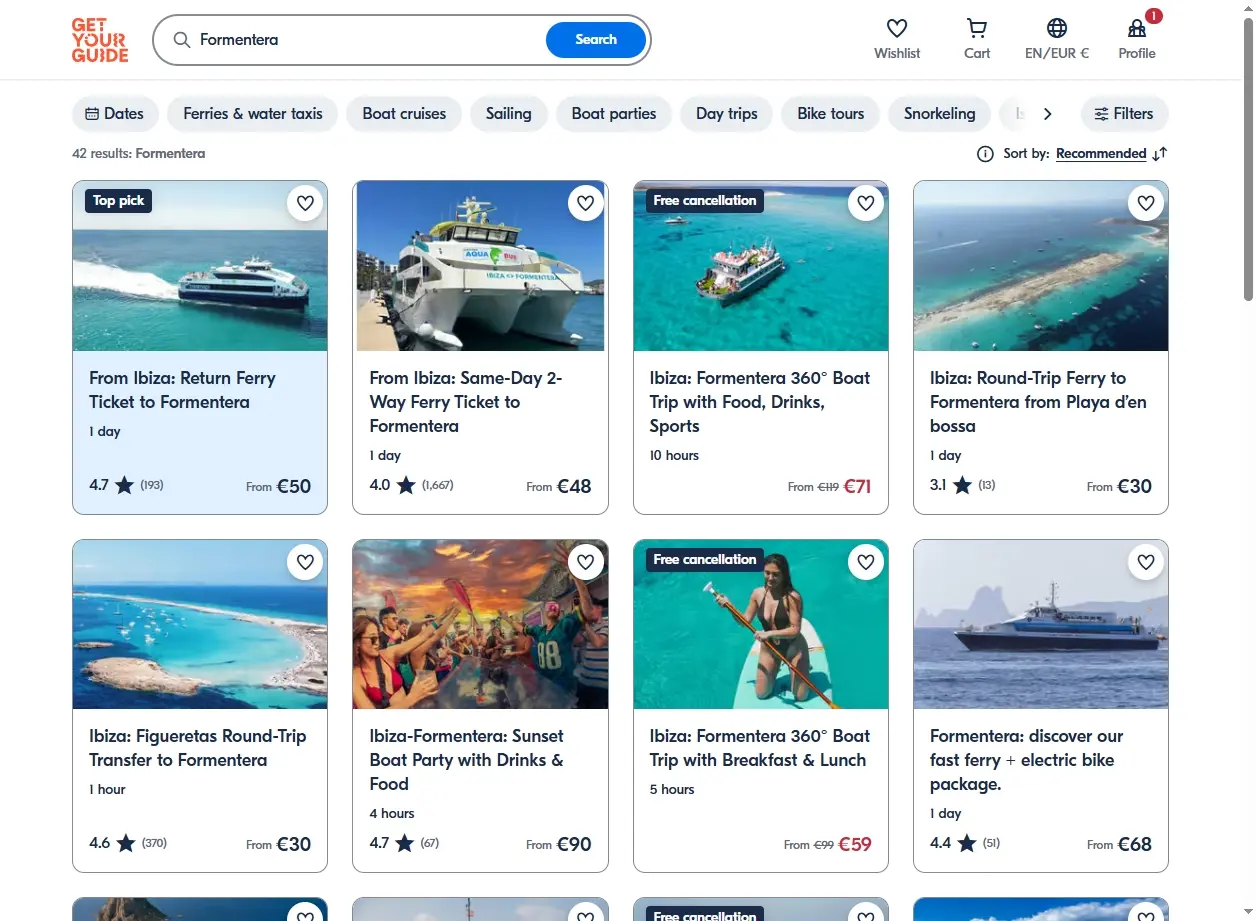
Task: Open fast ferry + electric bike package title
Action: tap(1027, 760)
